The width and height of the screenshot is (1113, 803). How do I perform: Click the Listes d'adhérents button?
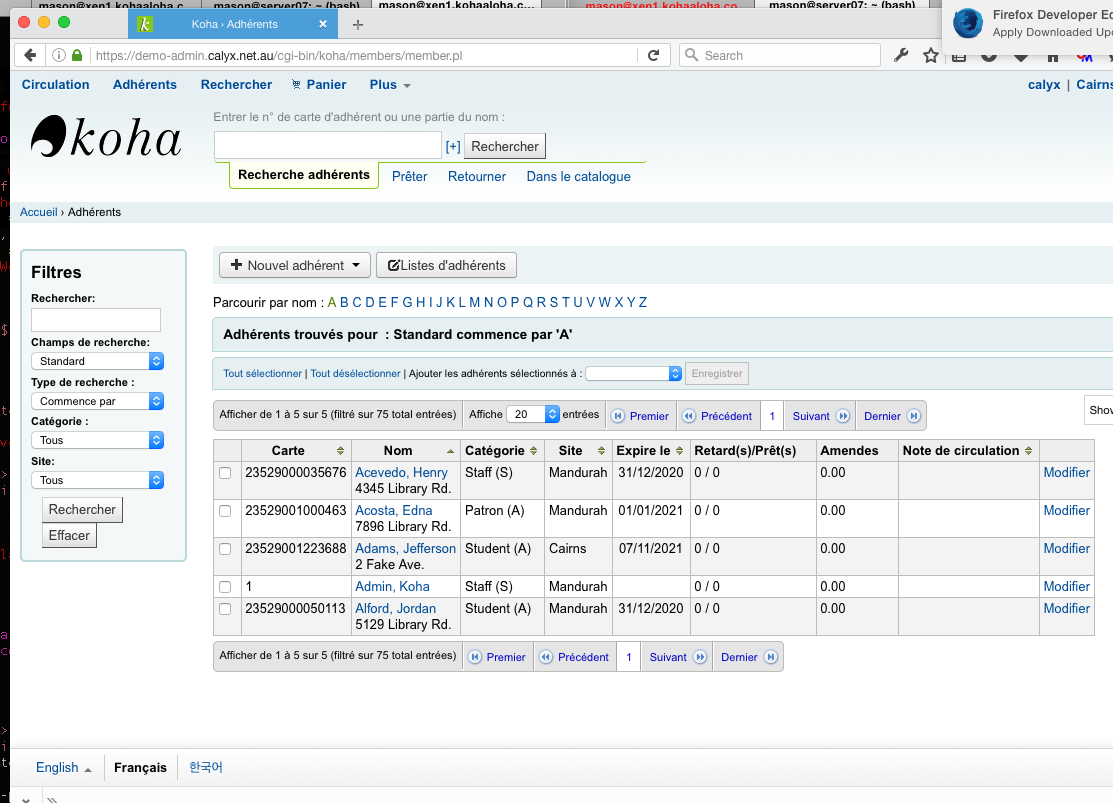pos(446,265)
